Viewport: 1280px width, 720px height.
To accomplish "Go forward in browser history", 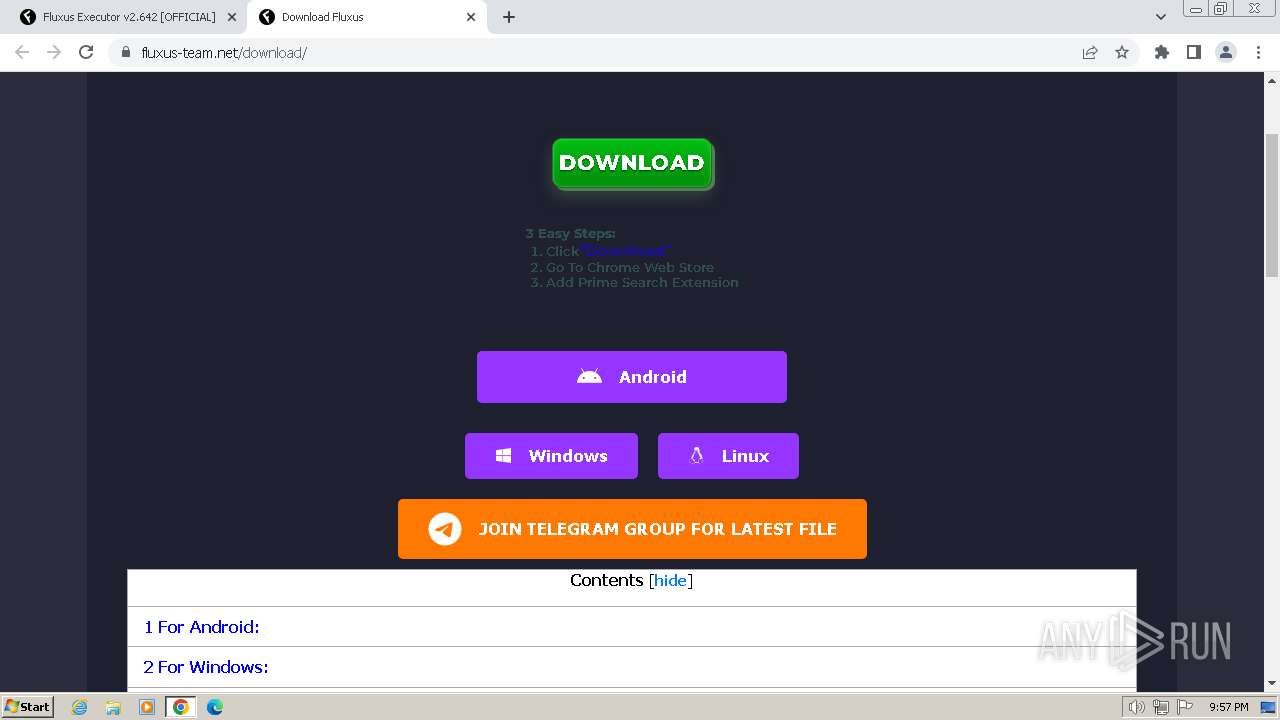I will [54, 52].
